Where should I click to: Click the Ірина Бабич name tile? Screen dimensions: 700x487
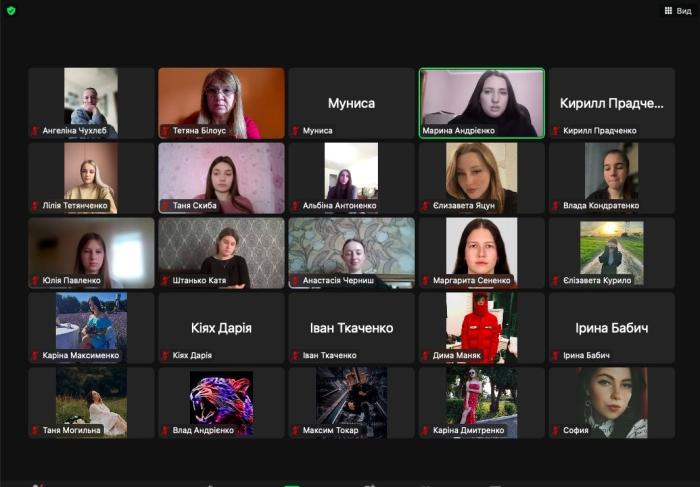coord(611,328)
